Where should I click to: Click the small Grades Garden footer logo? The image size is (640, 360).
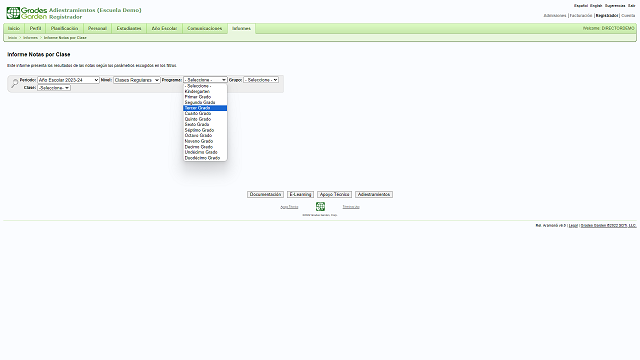pos(320,207)
